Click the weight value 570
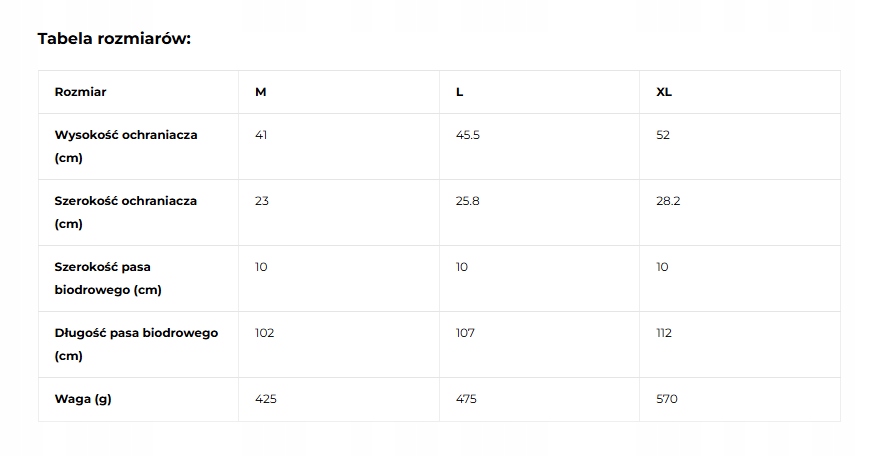 point(667,399)
